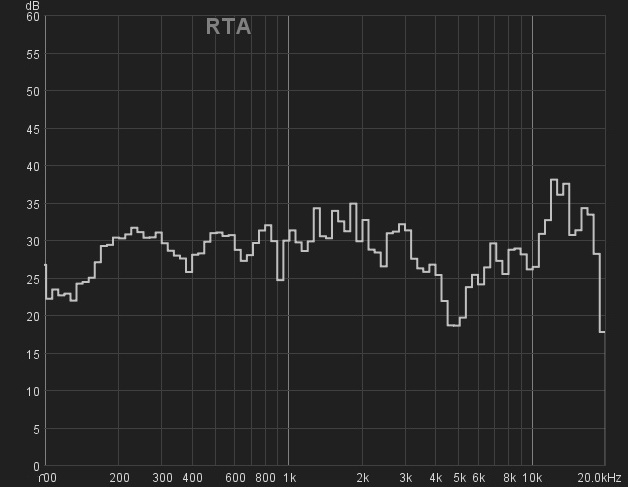Click the 60 value on the dB axis
This screenshot has width=628, height=487.
33,17
